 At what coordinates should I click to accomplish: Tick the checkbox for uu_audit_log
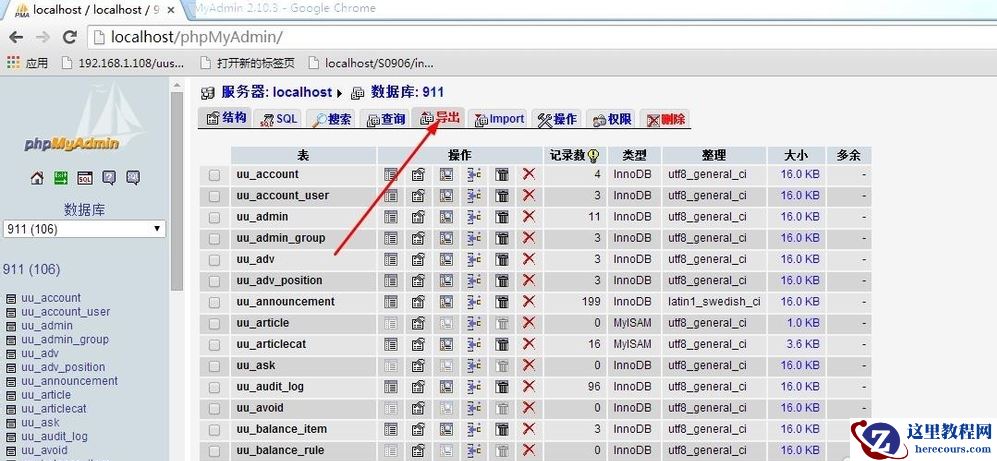214,387
